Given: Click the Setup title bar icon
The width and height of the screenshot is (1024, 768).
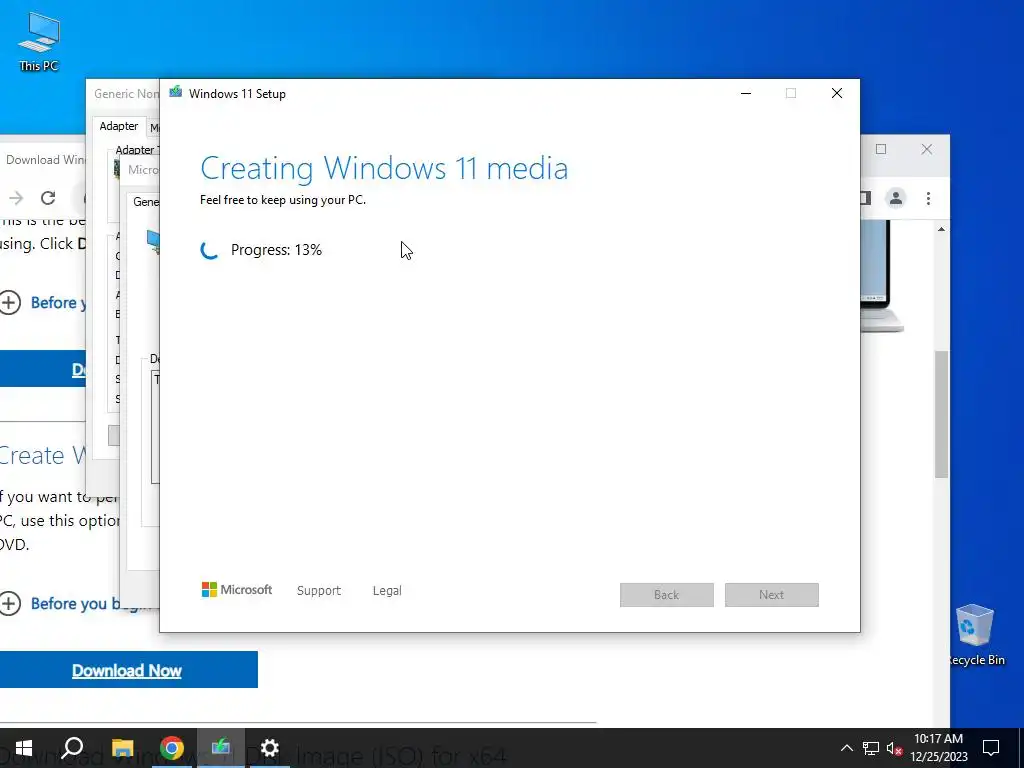Looking at the screenshot, I should [176, 93].
